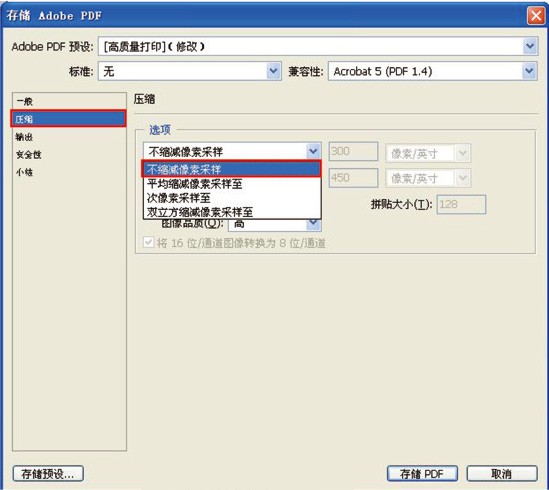
Task: Open the 兼容性 Acrobat 5 dropdown arrow
Action: pyautogui.click(x=529, y=71)
